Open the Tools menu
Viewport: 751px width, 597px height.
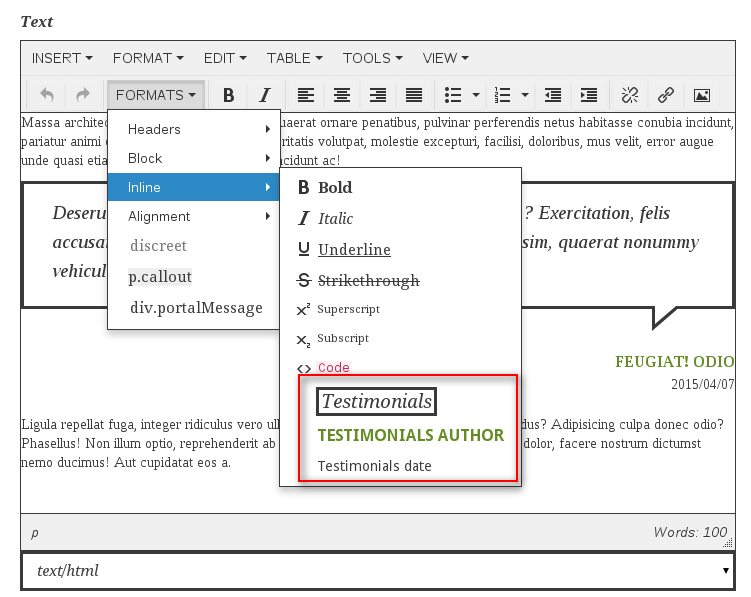tap(372, 58)
